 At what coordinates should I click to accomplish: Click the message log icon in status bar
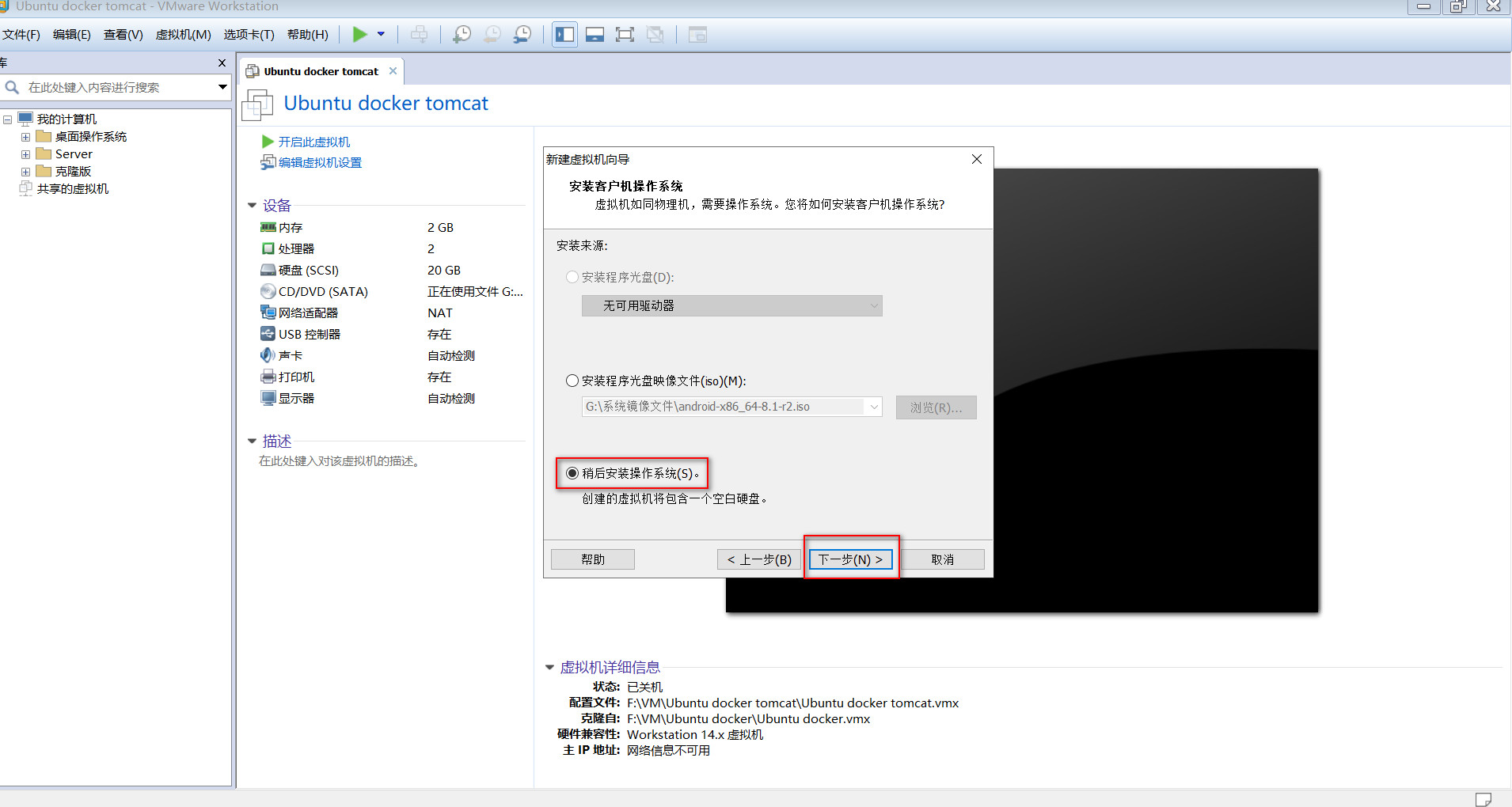pyautogui.click(x=1484, y=799)
